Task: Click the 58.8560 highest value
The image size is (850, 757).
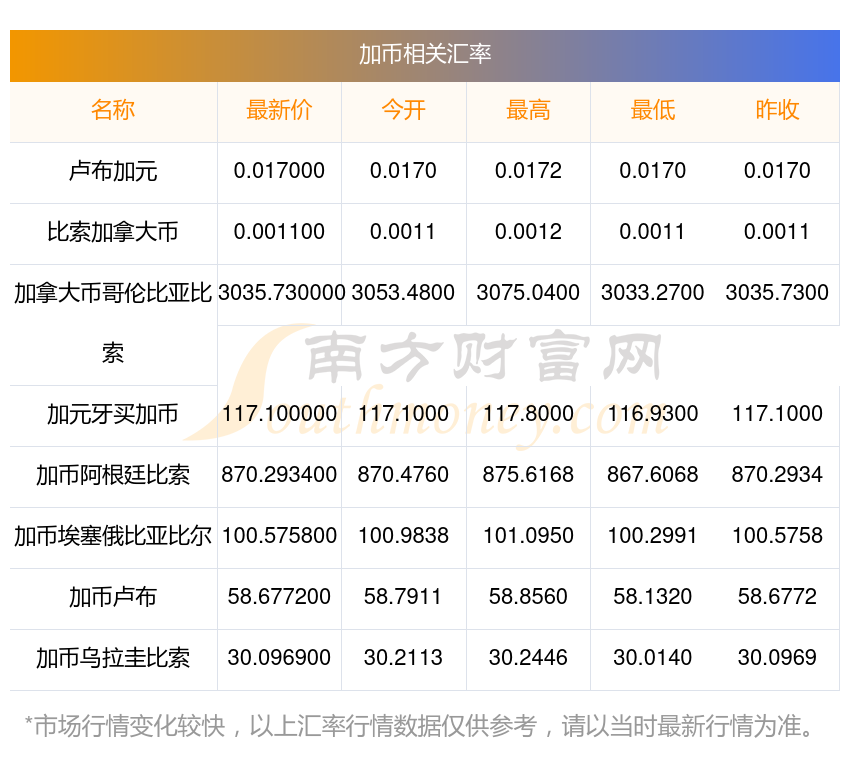Action: (528, 596)
